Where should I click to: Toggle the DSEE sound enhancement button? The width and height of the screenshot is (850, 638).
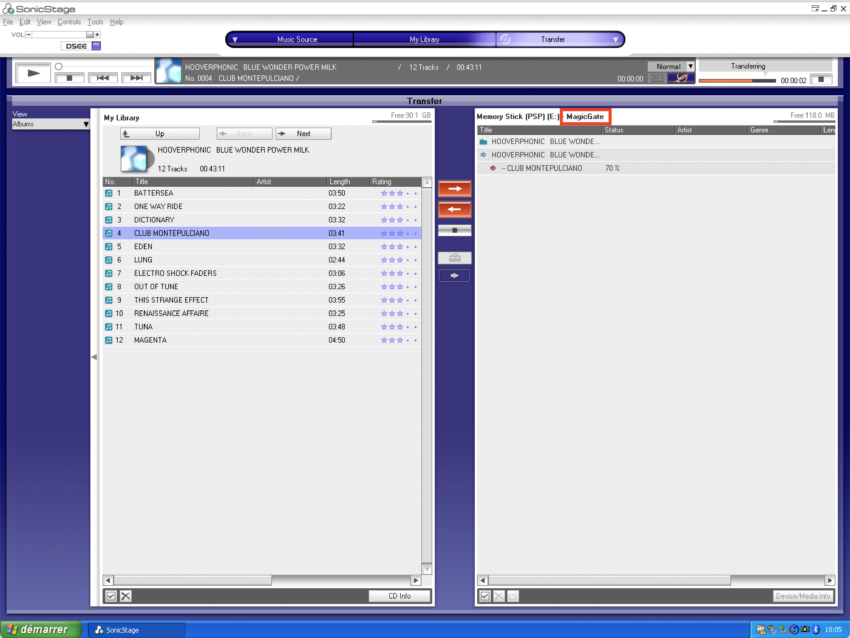[75, 46]
